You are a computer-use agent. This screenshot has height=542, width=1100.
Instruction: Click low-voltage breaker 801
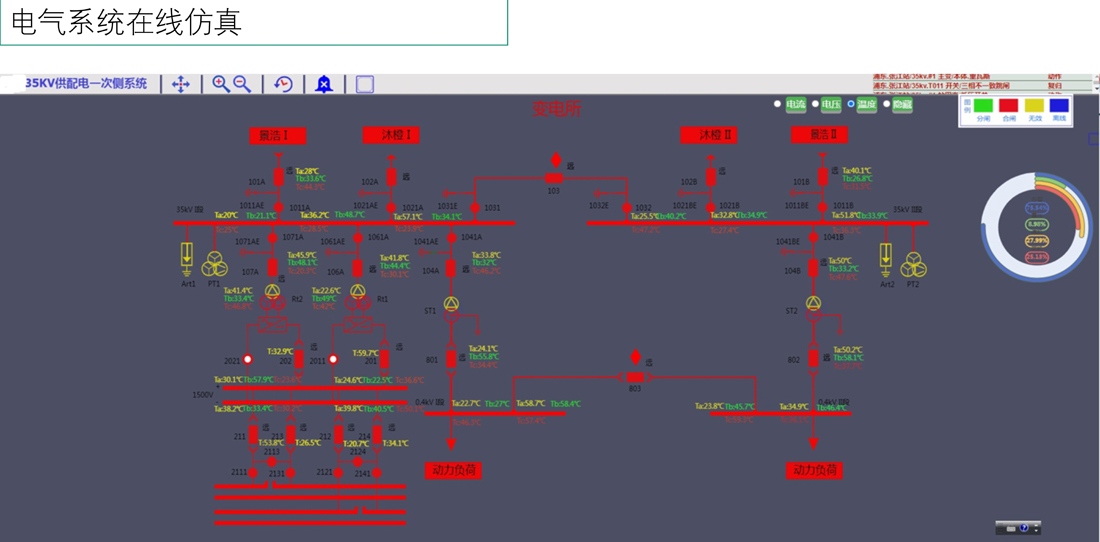(451, 358)
